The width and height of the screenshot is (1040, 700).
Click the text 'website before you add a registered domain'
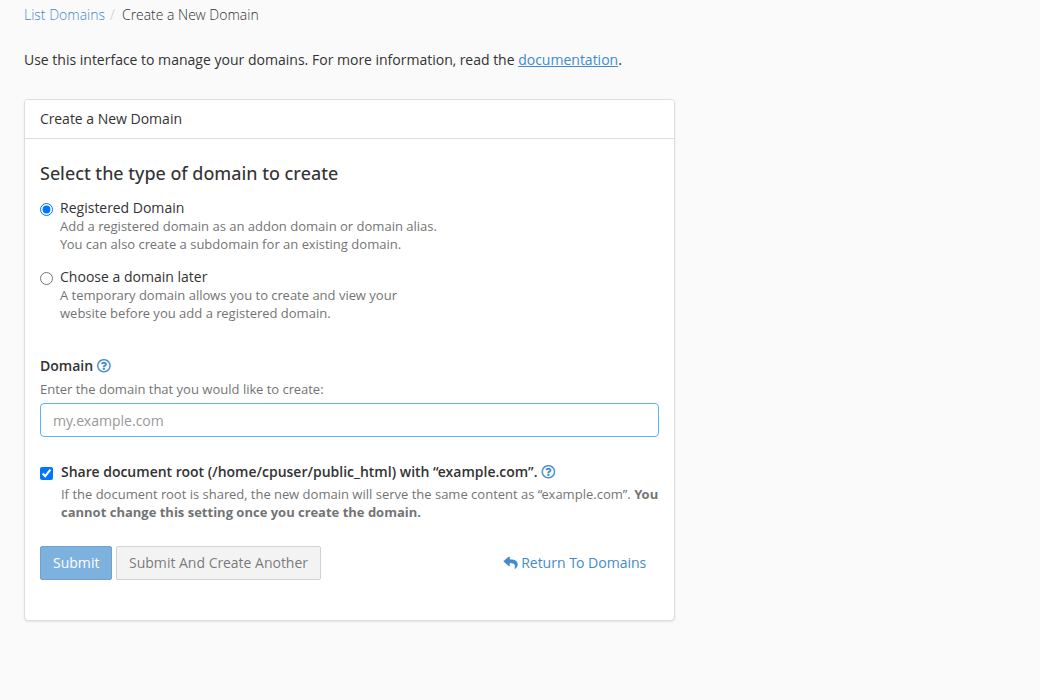tap(195, 313)
